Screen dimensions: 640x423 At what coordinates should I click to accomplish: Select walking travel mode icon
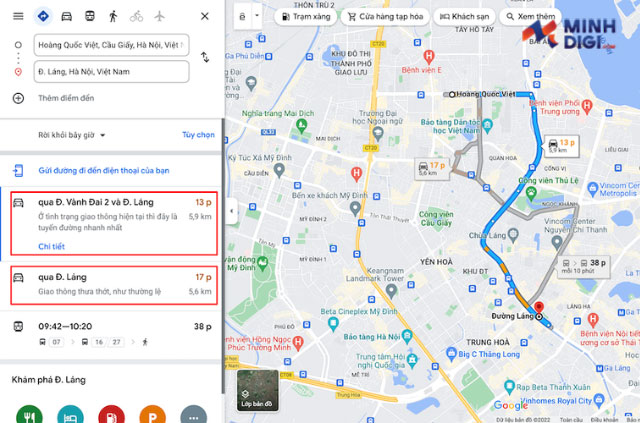pyautogui.click(x=113, y=16)
